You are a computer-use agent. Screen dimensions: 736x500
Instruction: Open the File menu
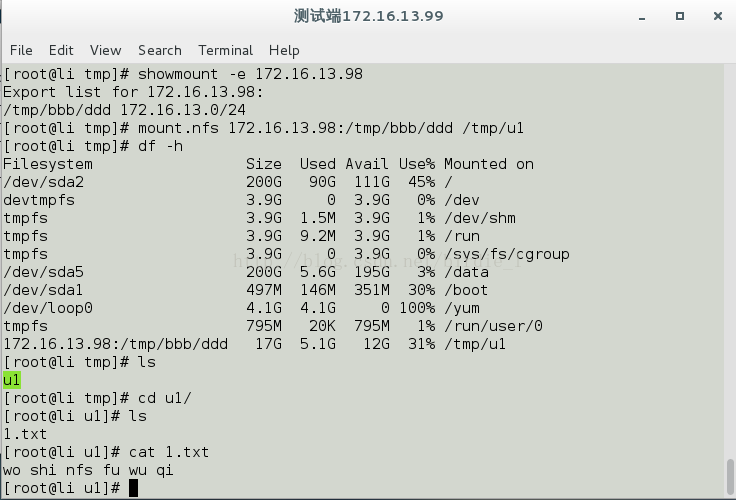point(21,50)
